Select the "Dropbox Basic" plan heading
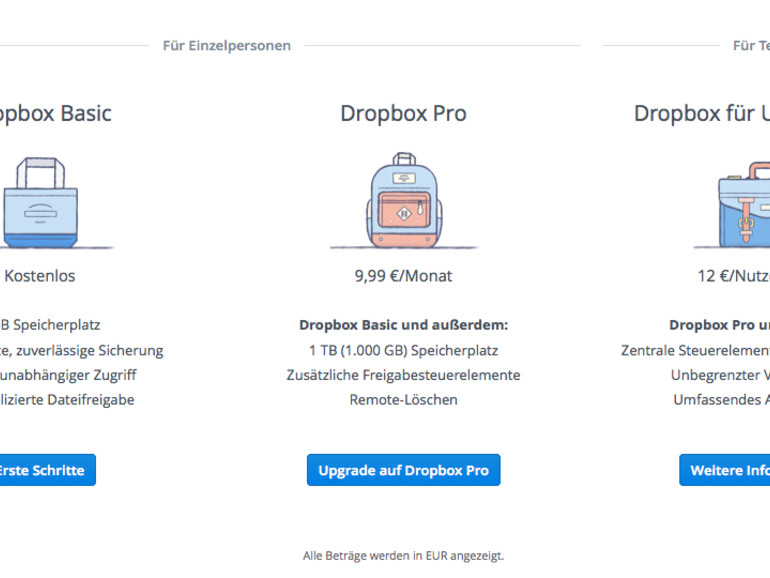The height and width of the screenshot is (578, 770). 56,113
